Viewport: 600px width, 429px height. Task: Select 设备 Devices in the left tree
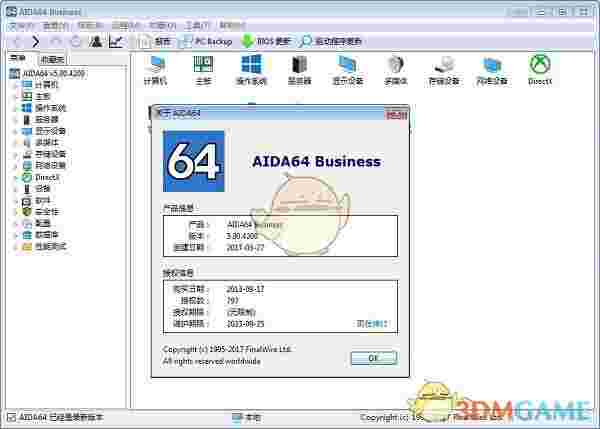click(36, 189)
